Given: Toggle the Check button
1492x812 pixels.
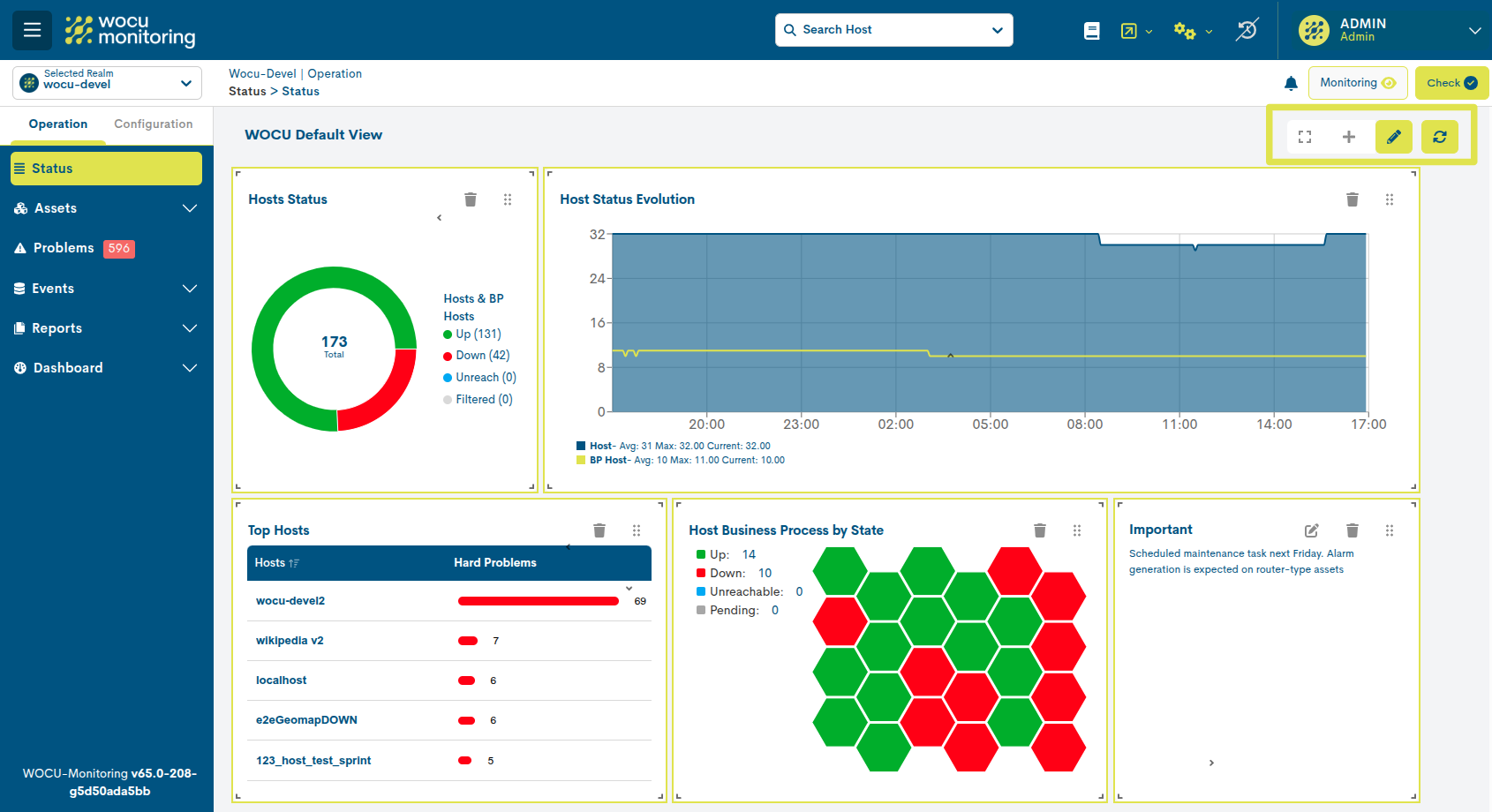Looking at the screenshot, I should click(x=1451, y=83).
